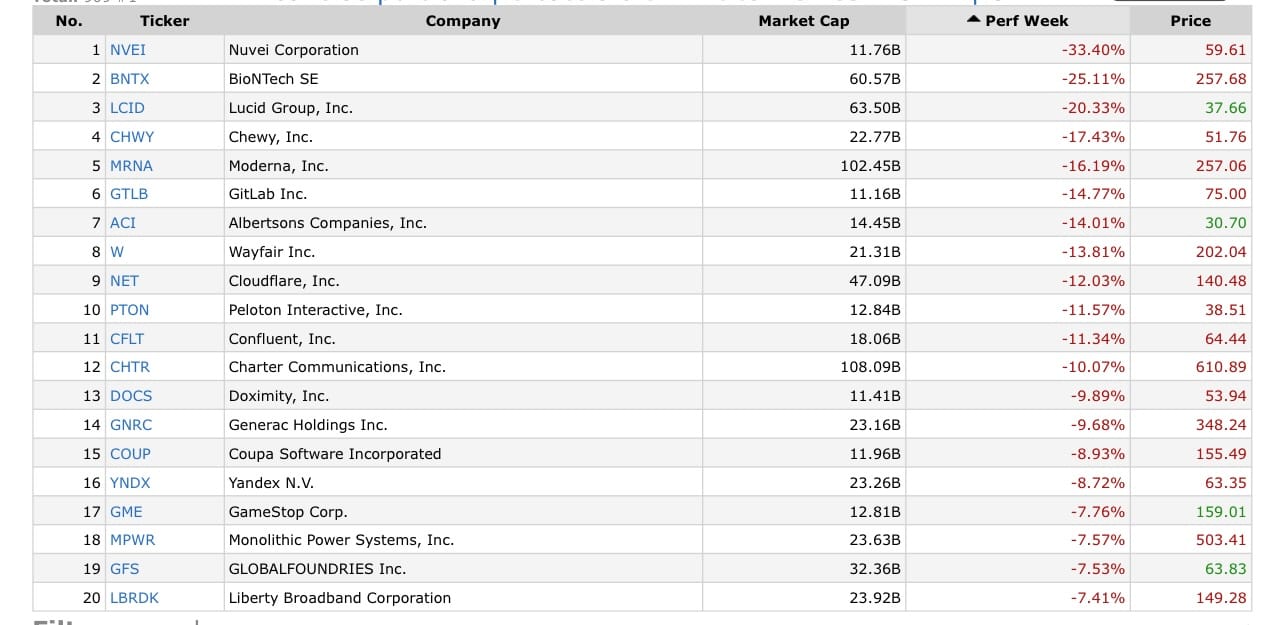1284x625 pixels.
Task: Open the CHWY ticker link
Action: point(132,137)
